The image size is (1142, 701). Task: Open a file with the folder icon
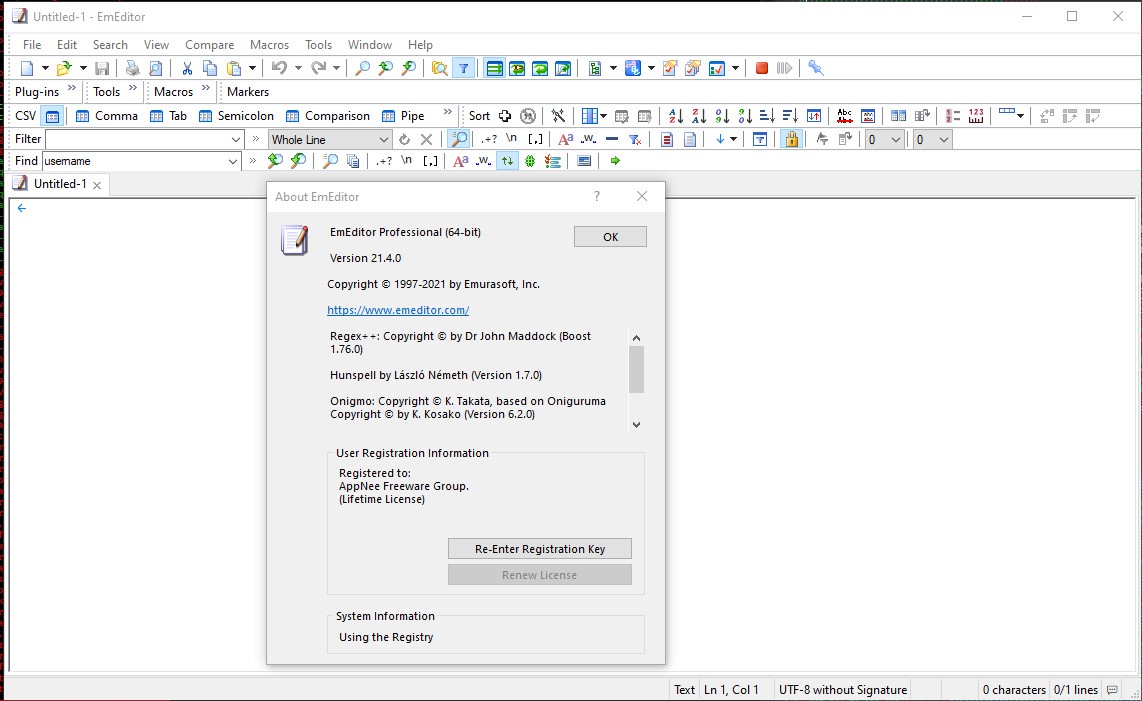[64, 68]
